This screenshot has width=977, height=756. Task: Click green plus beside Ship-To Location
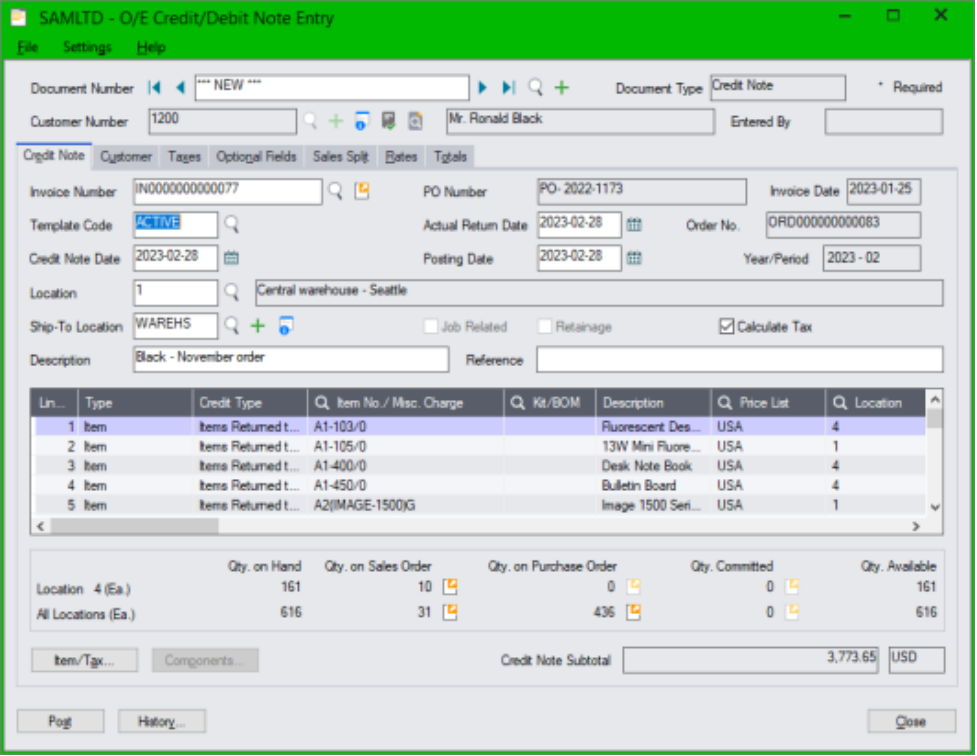click(x=257, y=325)
